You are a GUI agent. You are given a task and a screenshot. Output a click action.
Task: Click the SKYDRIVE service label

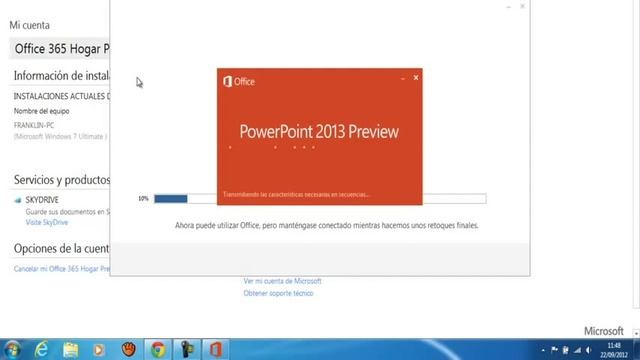click(x=42, y=200)
